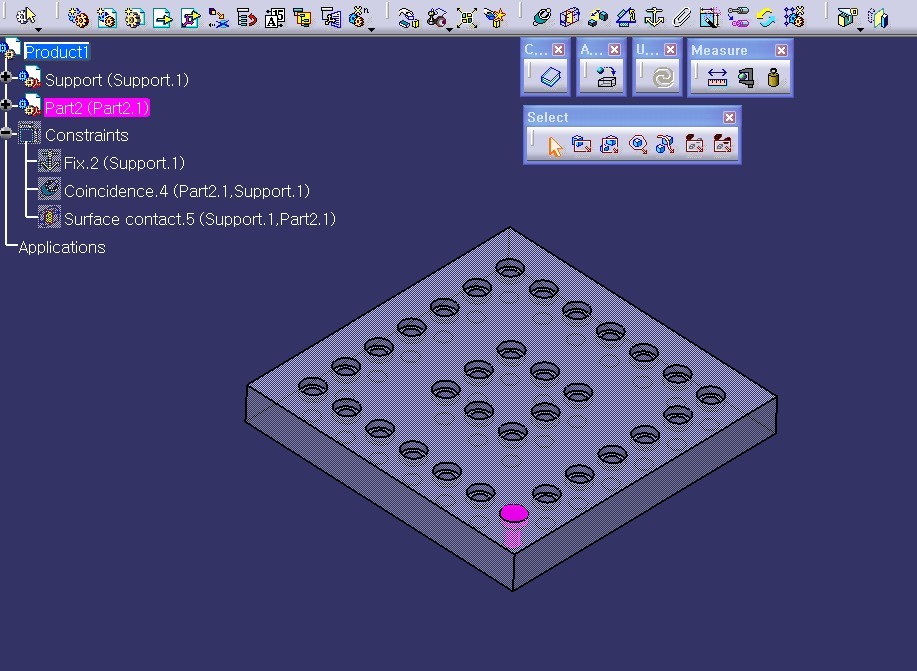Image resolution: width=917 pixels, height=671 pixels.
Task: Click the Measure Between ruler icon
Action: point(717,78)
